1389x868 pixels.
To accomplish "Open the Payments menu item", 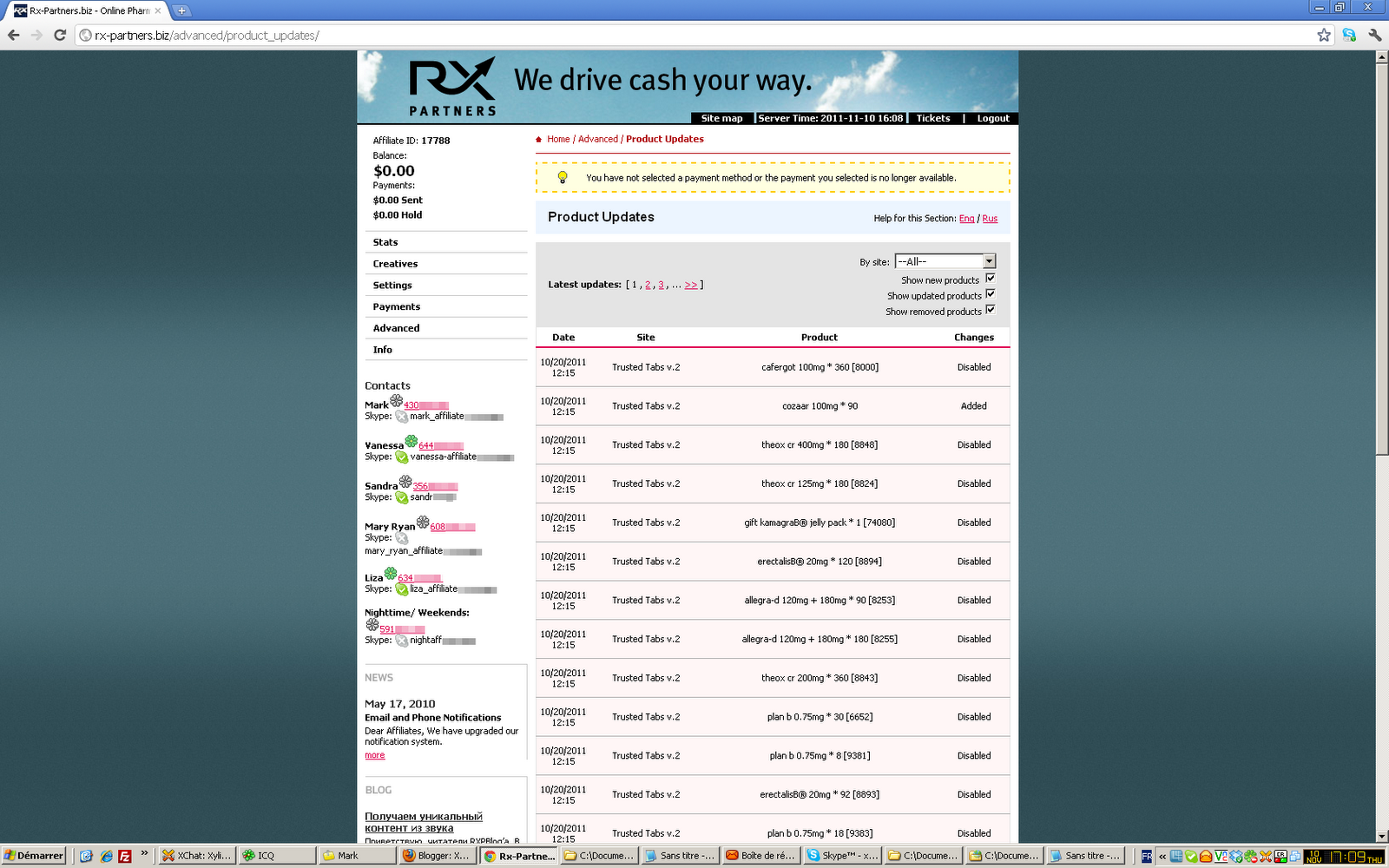I will (397, 307).
